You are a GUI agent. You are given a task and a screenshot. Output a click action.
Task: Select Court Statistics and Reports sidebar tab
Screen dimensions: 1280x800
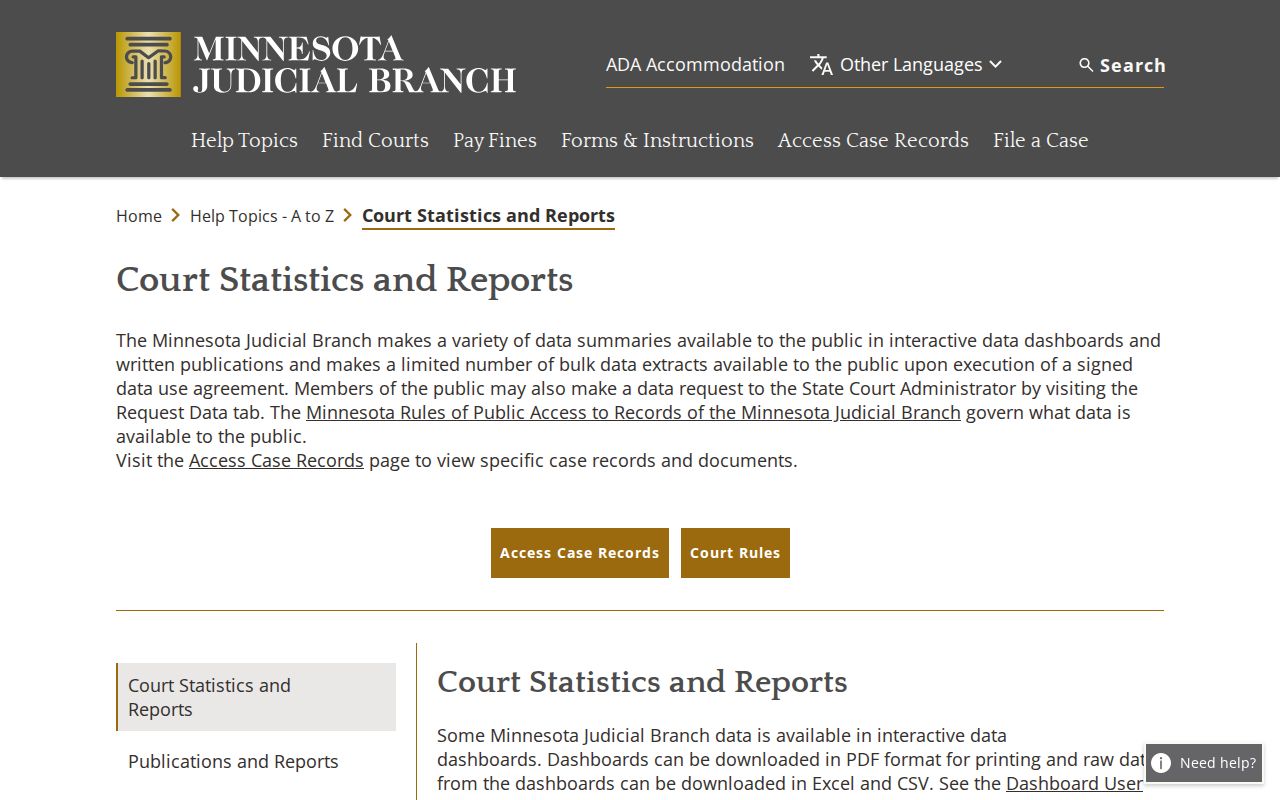pos(256,697)
